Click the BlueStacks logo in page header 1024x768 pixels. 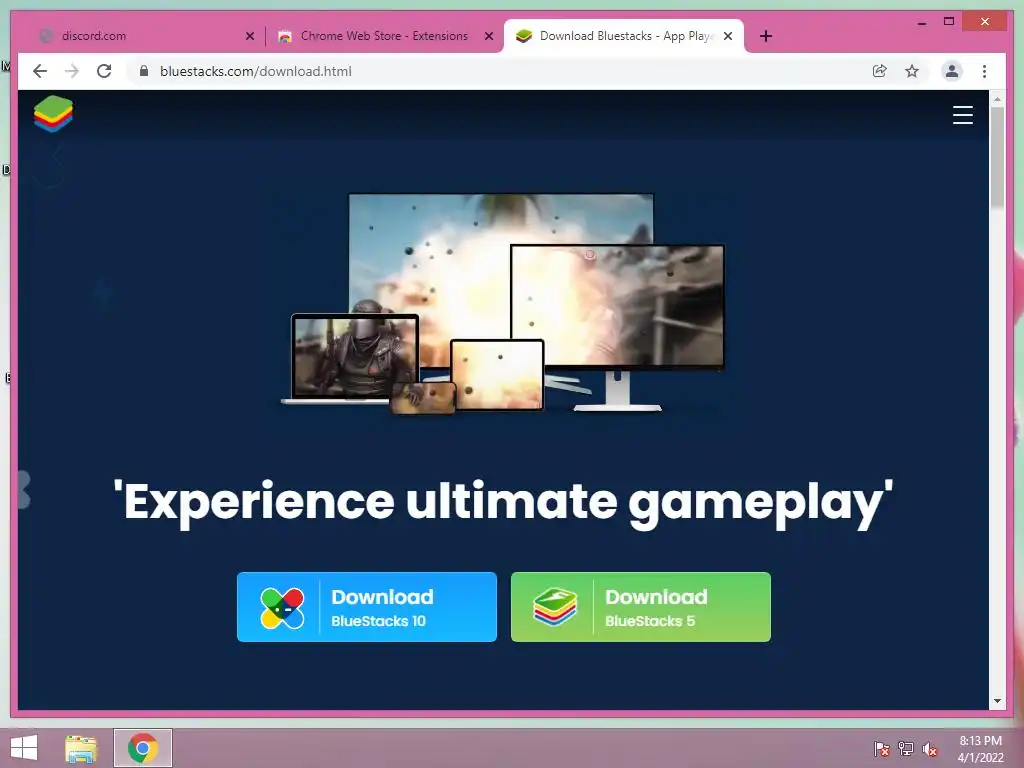54,114
